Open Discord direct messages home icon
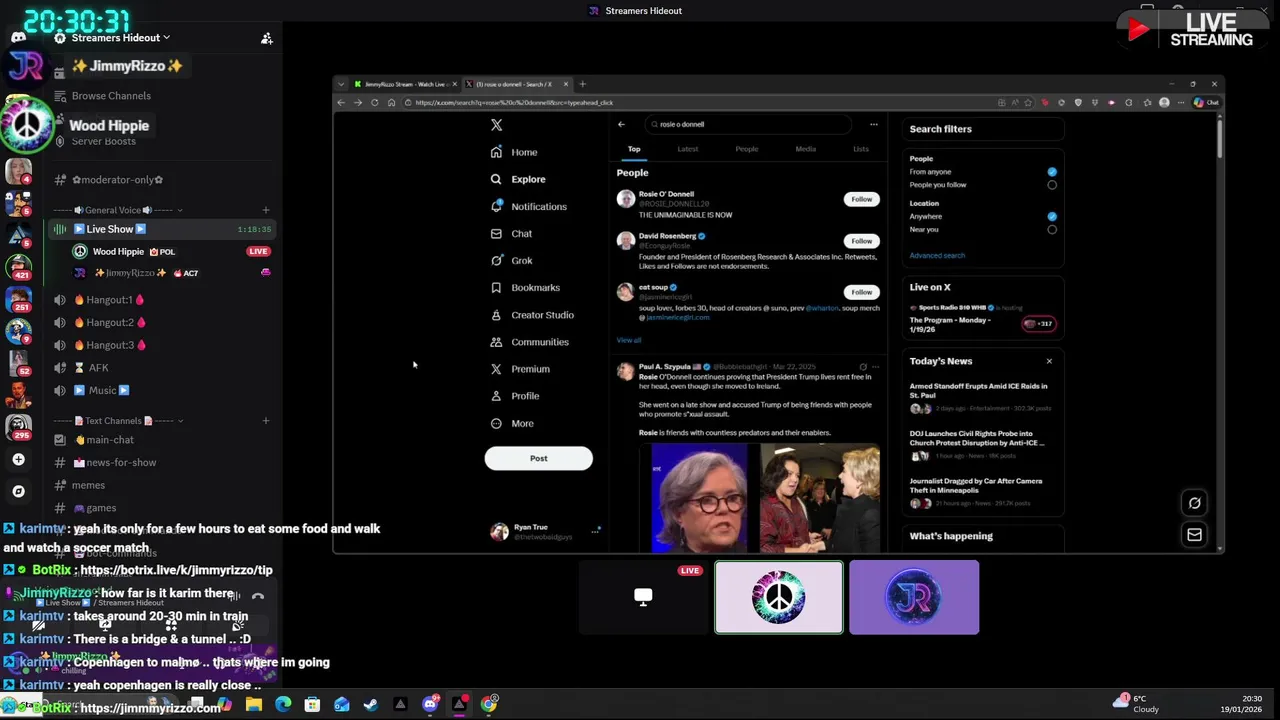Screen dimensions: 1280x720 tap(18, 37)
